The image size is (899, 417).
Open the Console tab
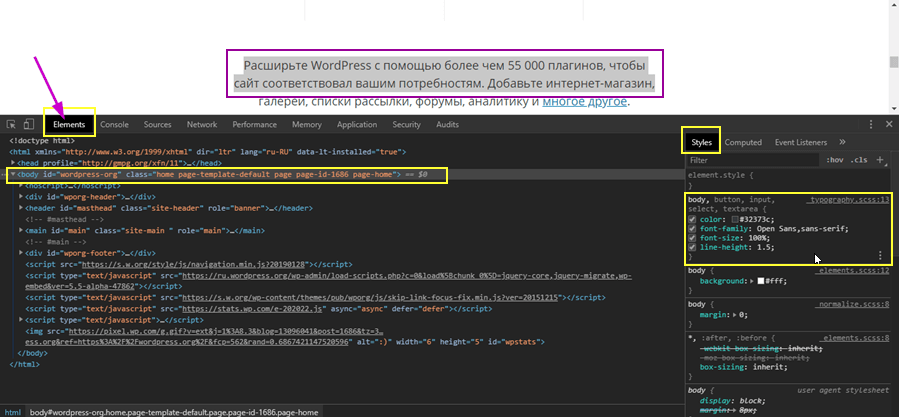coord(115,124)
